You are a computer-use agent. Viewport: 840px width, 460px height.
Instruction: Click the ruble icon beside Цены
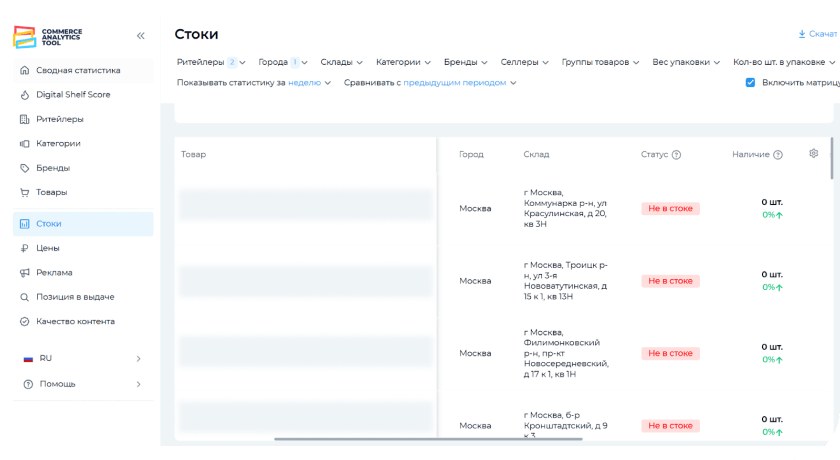(24, 248)
